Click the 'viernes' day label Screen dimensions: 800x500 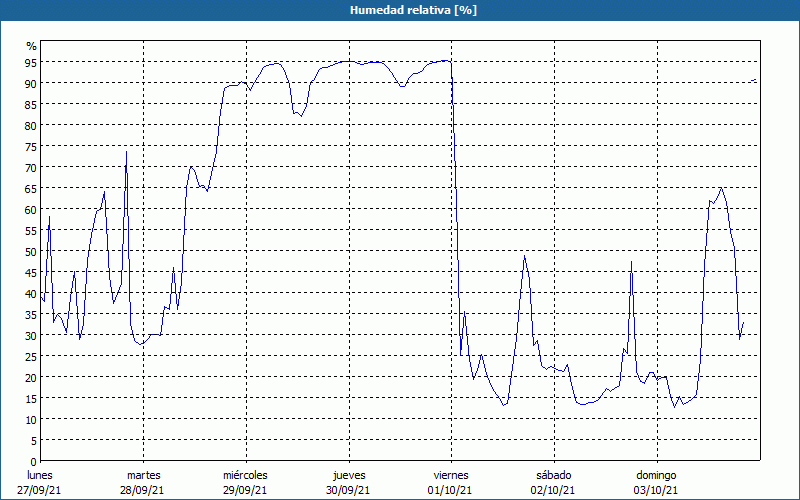pos(451,475)
